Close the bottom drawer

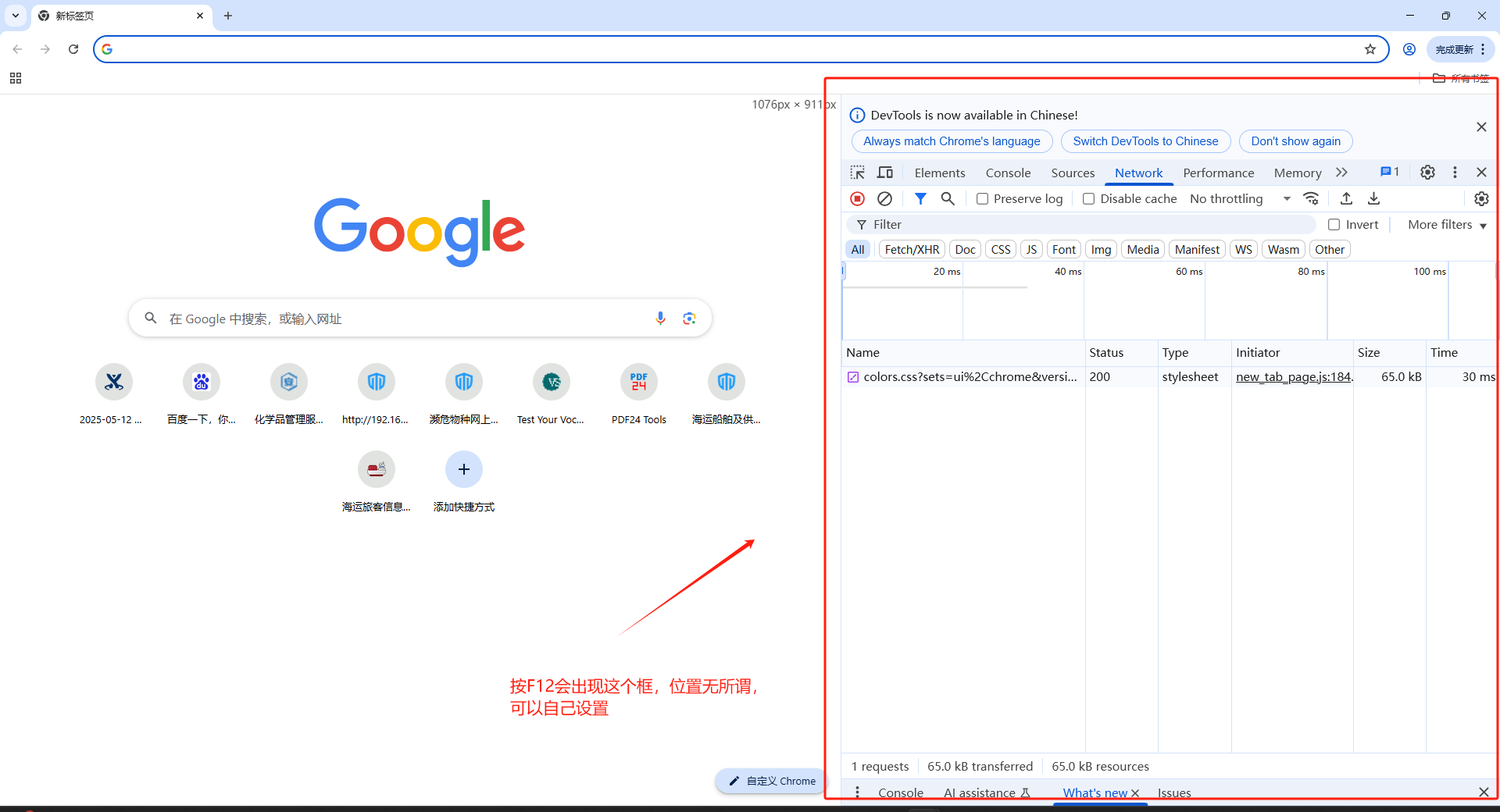point(1484,792)
